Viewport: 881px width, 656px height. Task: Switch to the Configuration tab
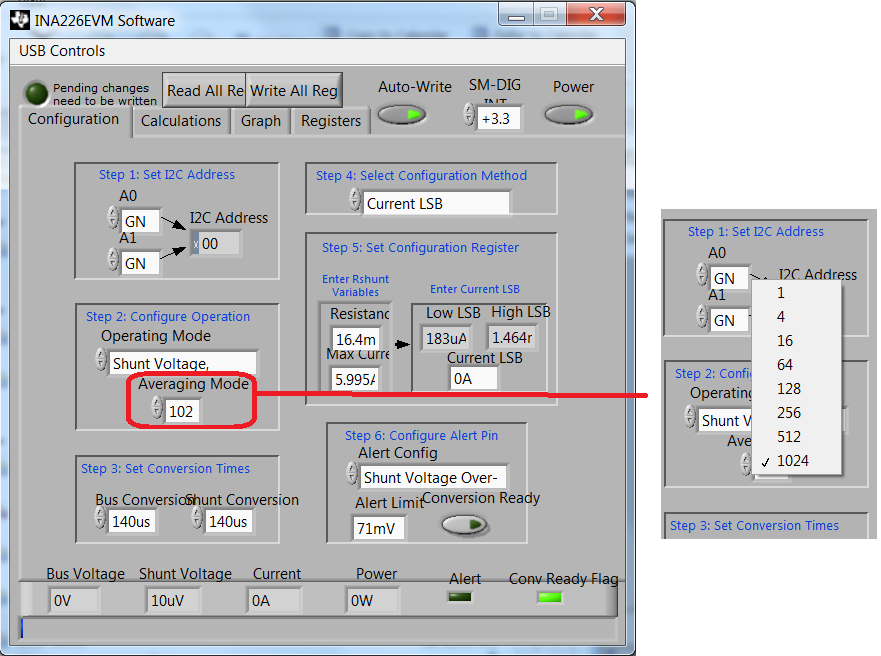tap(74, 119)
